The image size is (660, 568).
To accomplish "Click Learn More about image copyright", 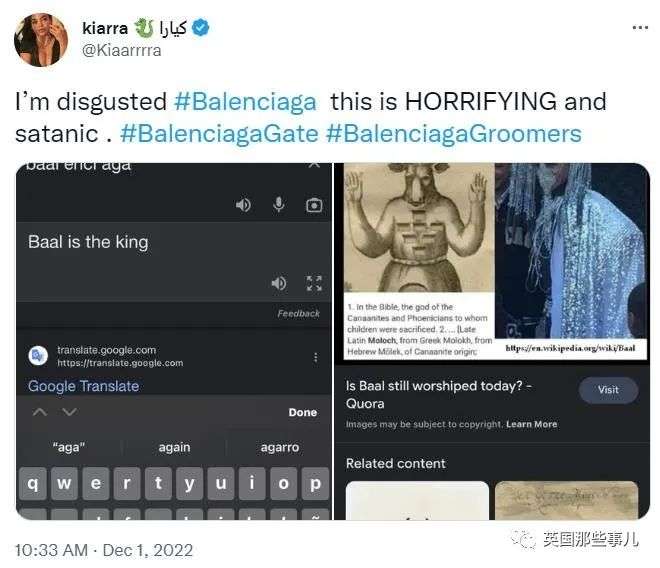I will coord(532,424).
